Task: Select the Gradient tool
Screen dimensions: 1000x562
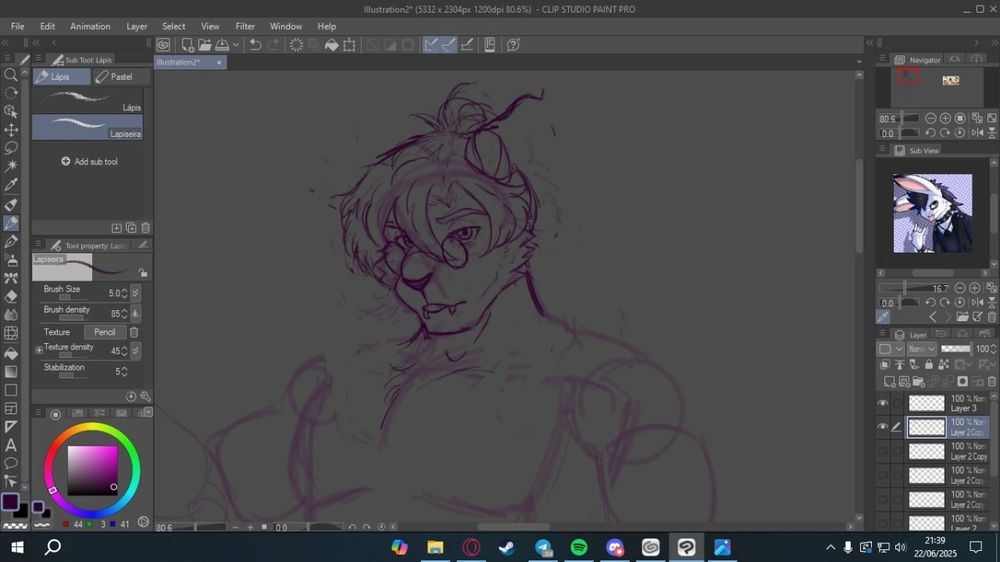Action: (x=11, y=371)
